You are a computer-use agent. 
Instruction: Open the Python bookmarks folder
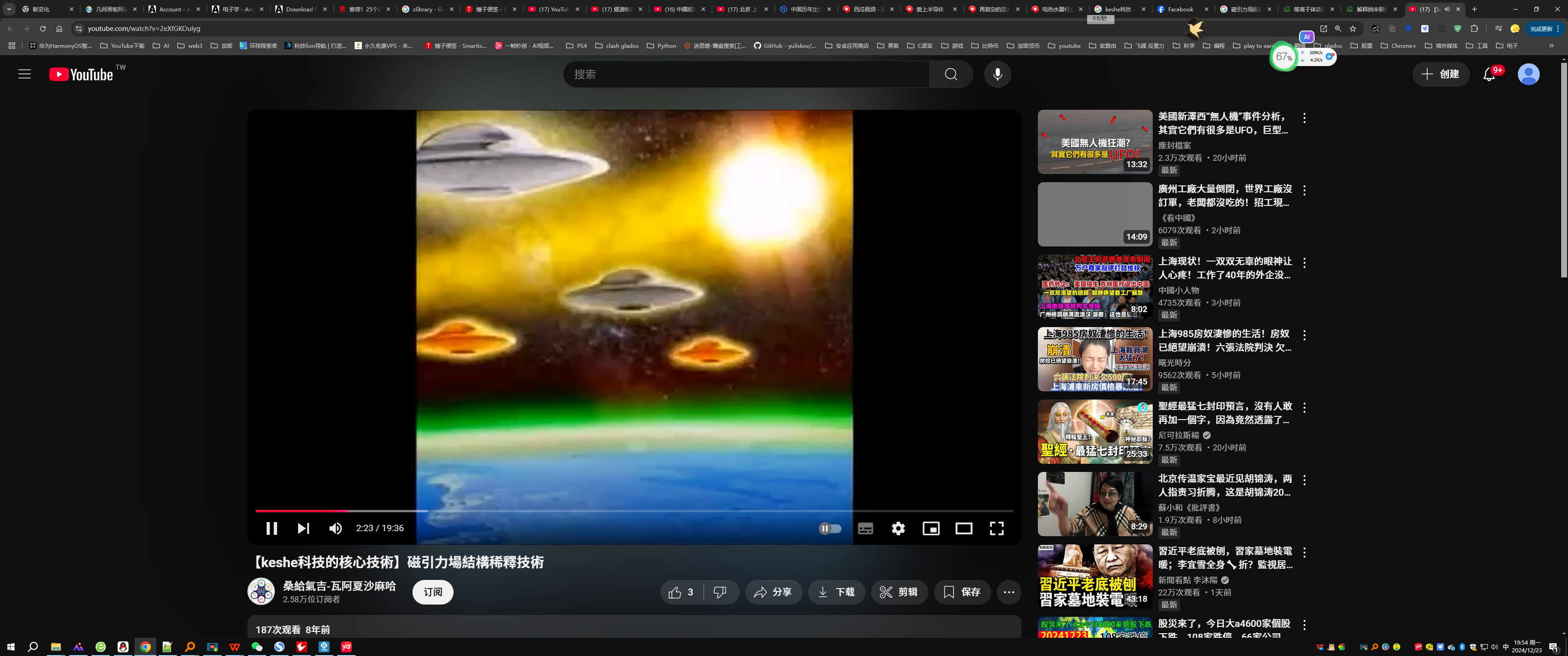point(662,46)
